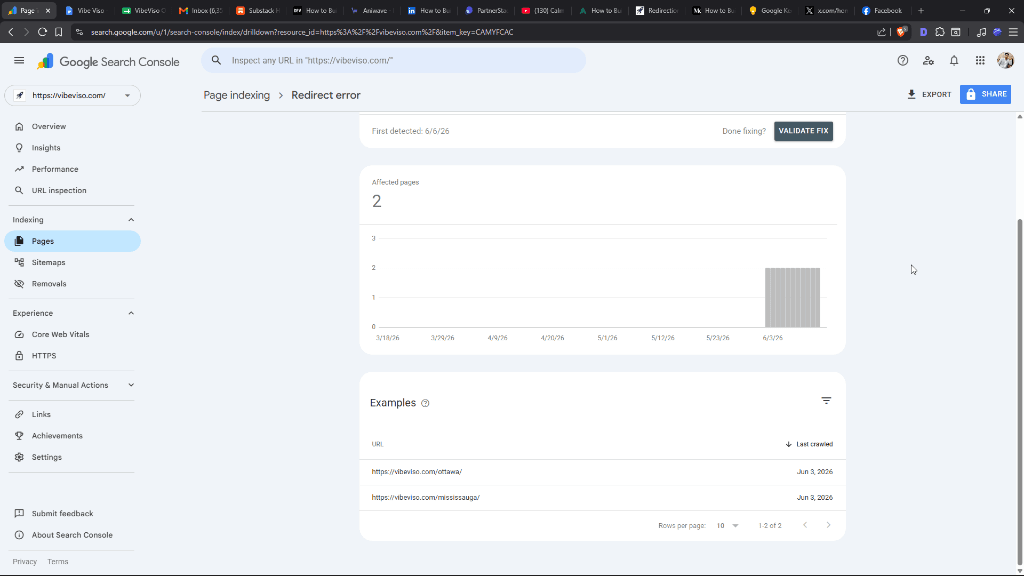Image resolution: width=1024 pixels, height=576 pixels.
Task: Click the Google Search Console logo
Action: click(x=108, y=61)
